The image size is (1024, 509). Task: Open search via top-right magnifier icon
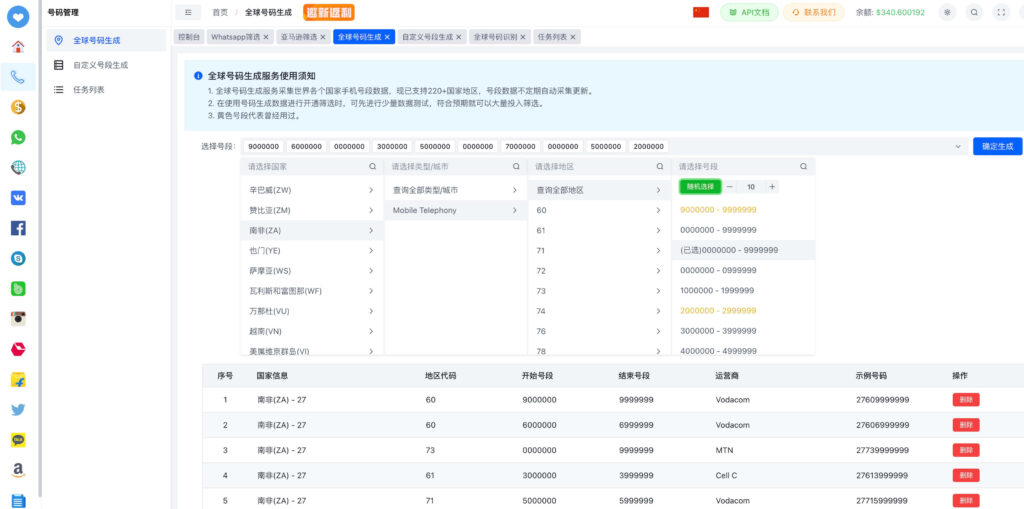974,12
